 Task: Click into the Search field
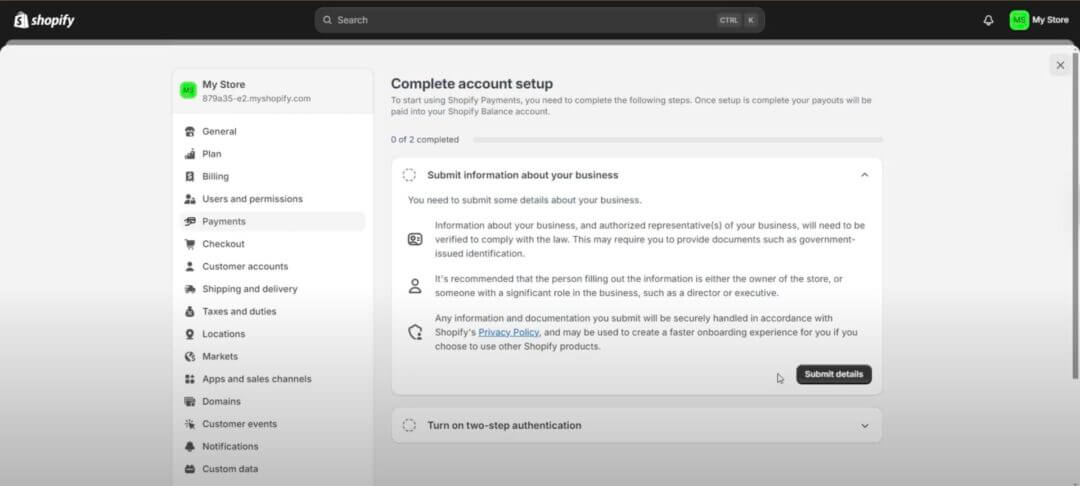coord(539,20)
